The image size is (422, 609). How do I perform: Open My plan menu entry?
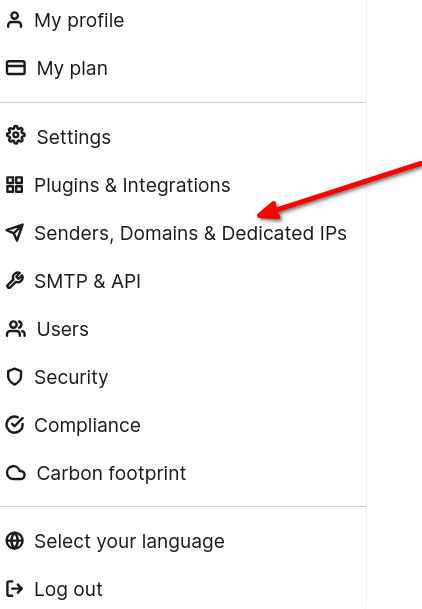click(x=183, y=68)
